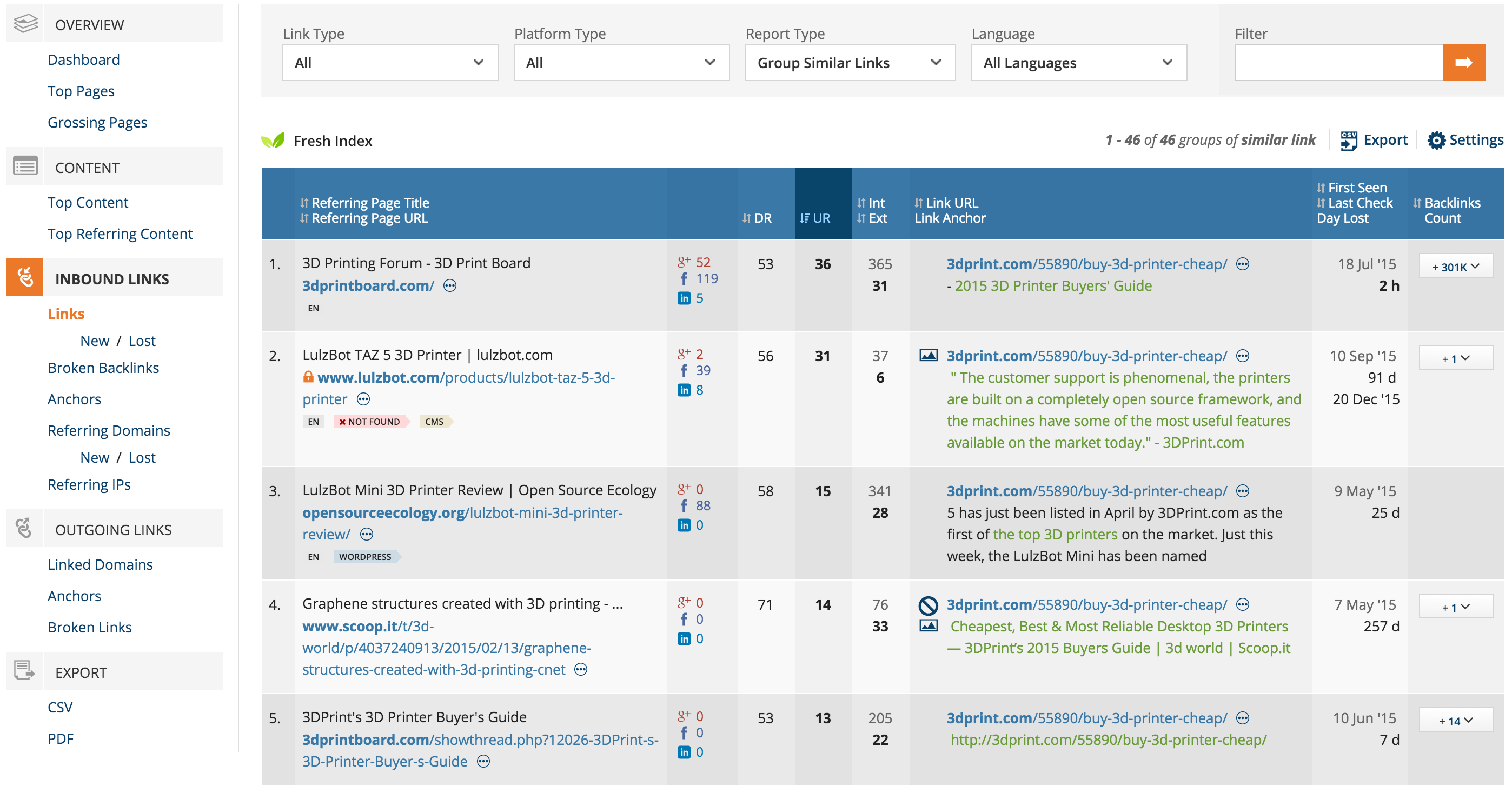Open the Language dropdown

coord(1079,63)
